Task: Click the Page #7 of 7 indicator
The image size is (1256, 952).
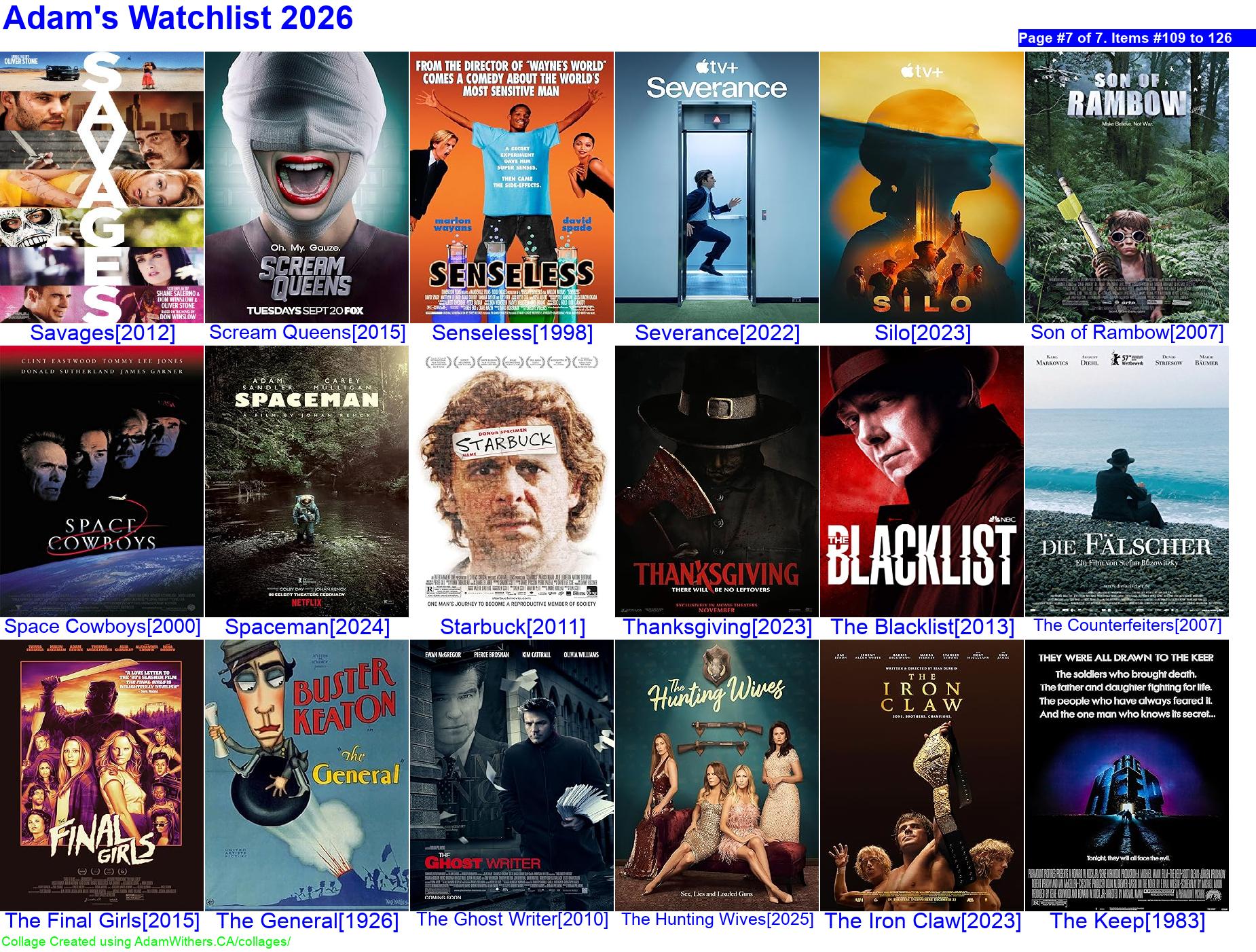Action: pos(1136,38)
